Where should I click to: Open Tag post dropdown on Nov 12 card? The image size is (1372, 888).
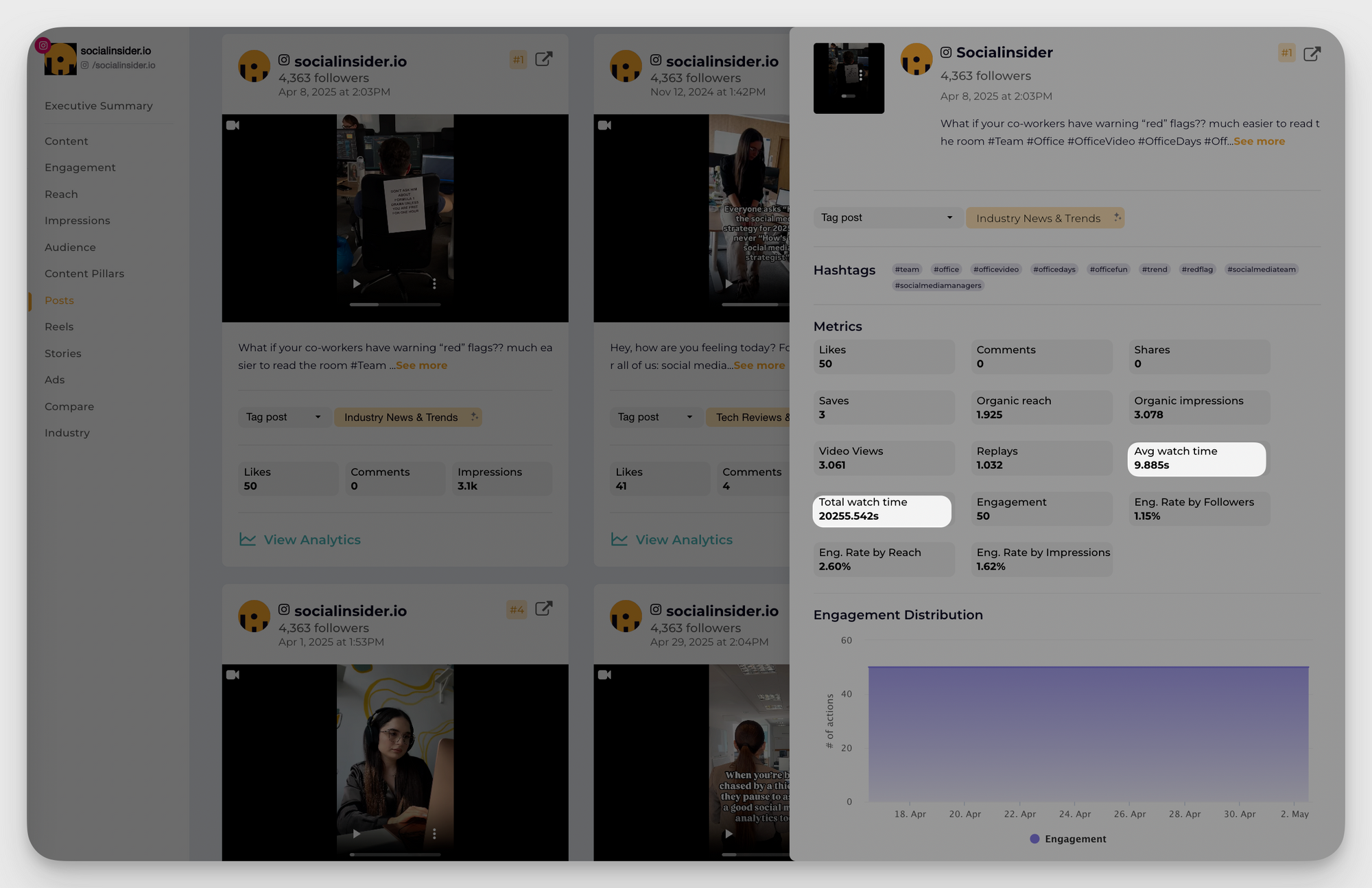click(x=655, y=417)
